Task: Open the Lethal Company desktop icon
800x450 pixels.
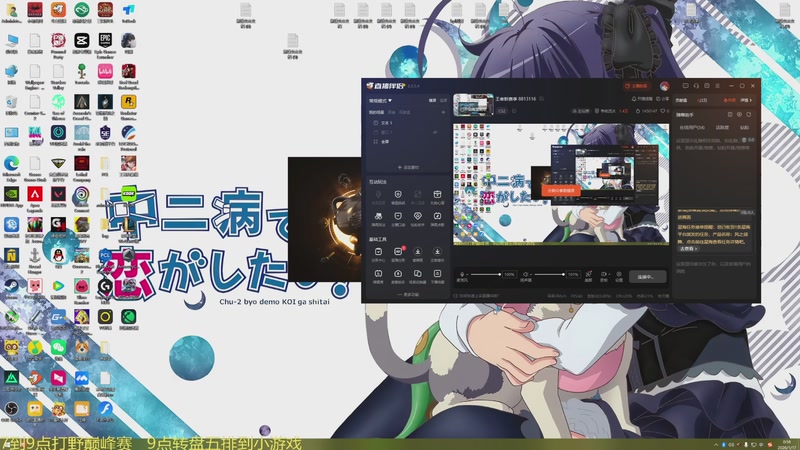Action: click(82, 167)
